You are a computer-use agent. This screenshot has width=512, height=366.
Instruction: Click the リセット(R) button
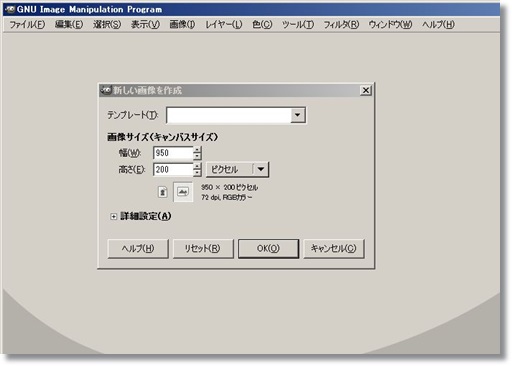point(203,248)
